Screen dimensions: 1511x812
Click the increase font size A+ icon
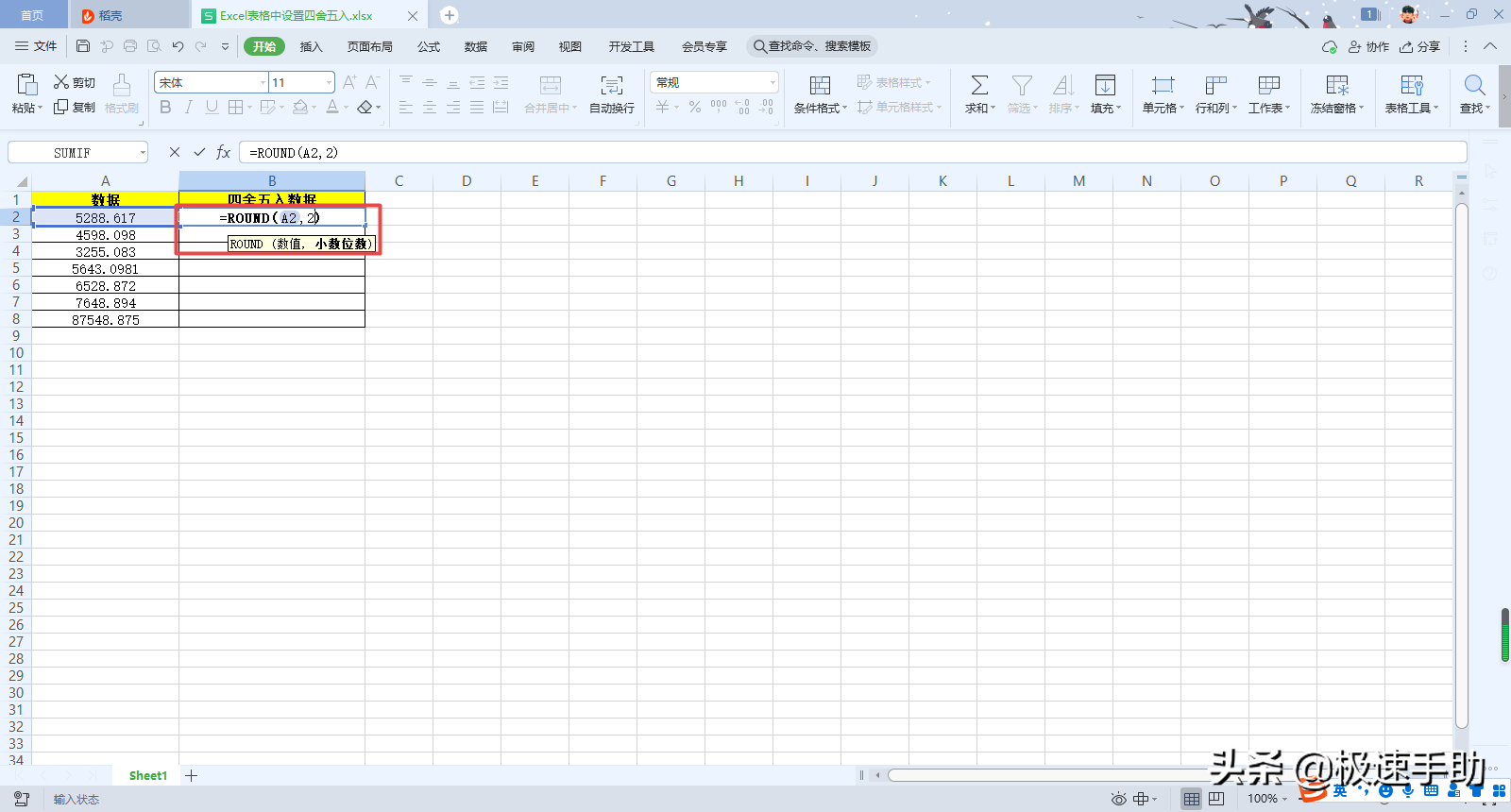click(349, 82)
